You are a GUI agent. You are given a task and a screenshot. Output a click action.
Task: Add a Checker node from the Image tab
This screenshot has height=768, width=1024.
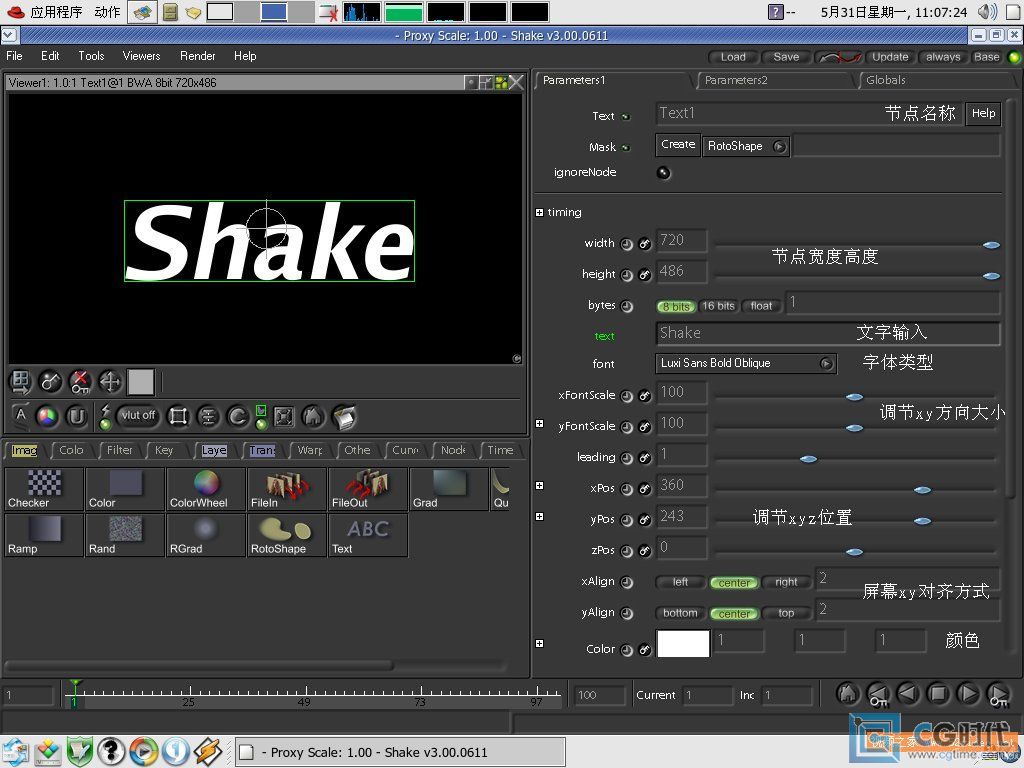(44, 488)
